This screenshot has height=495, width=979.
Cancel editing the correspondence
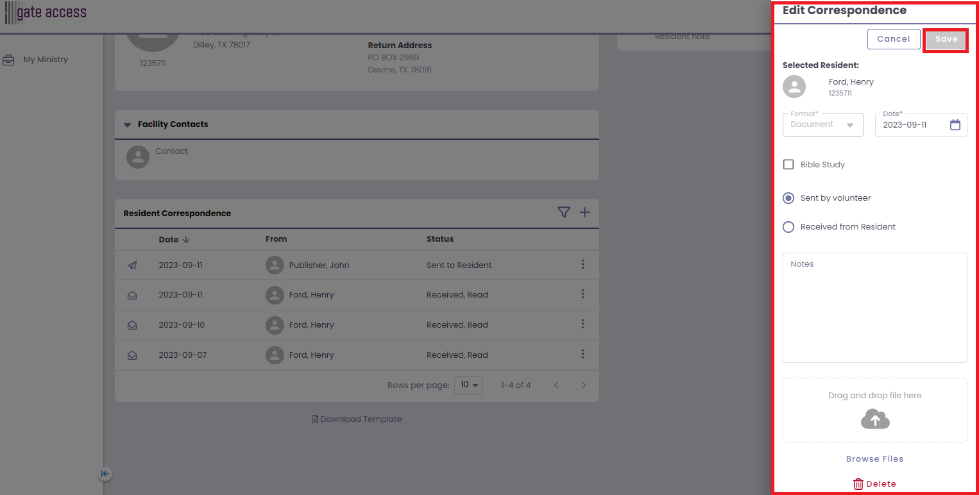click(x=893, y=39)
